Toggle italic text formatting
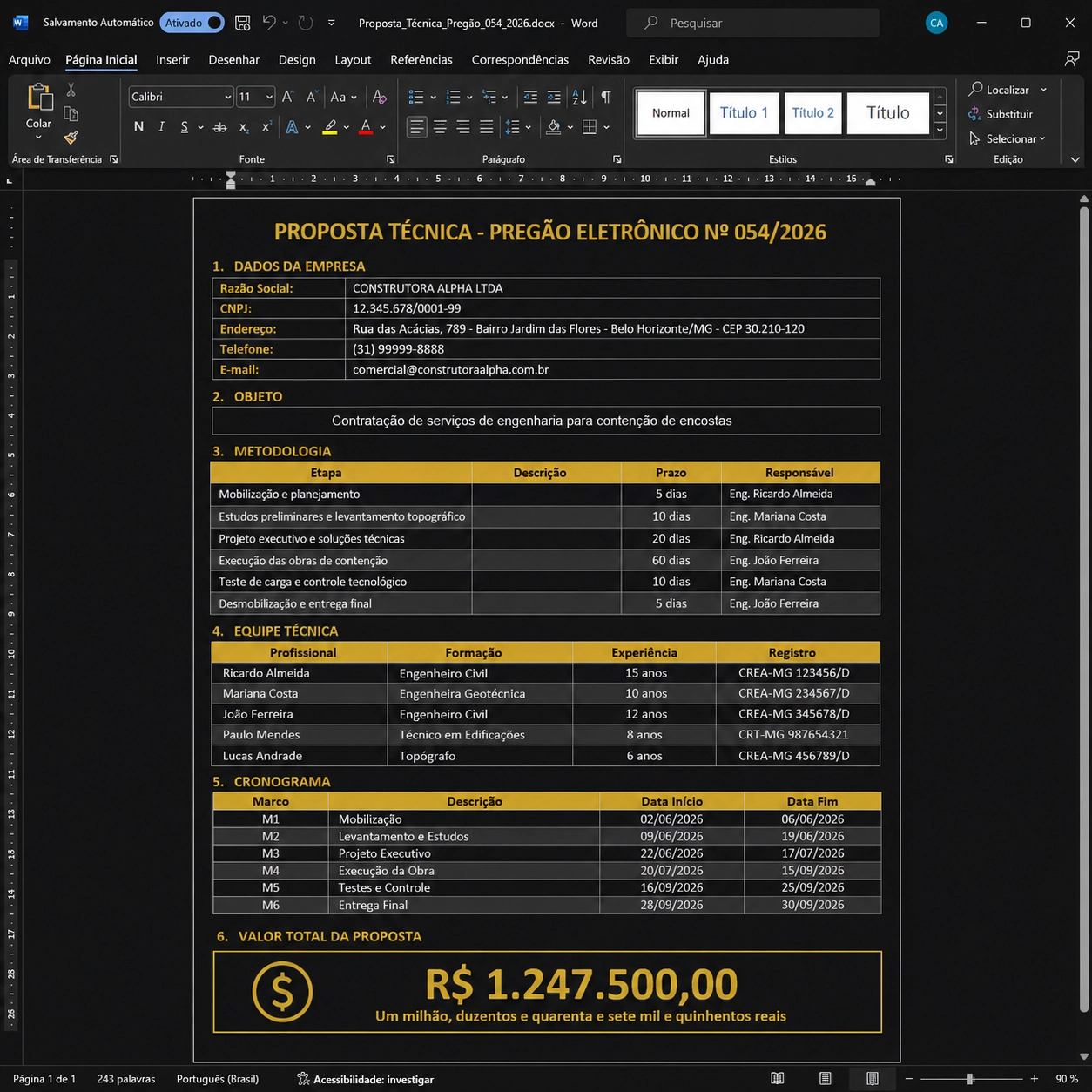Screen dimensions: 1092x1092 (161, 127)
